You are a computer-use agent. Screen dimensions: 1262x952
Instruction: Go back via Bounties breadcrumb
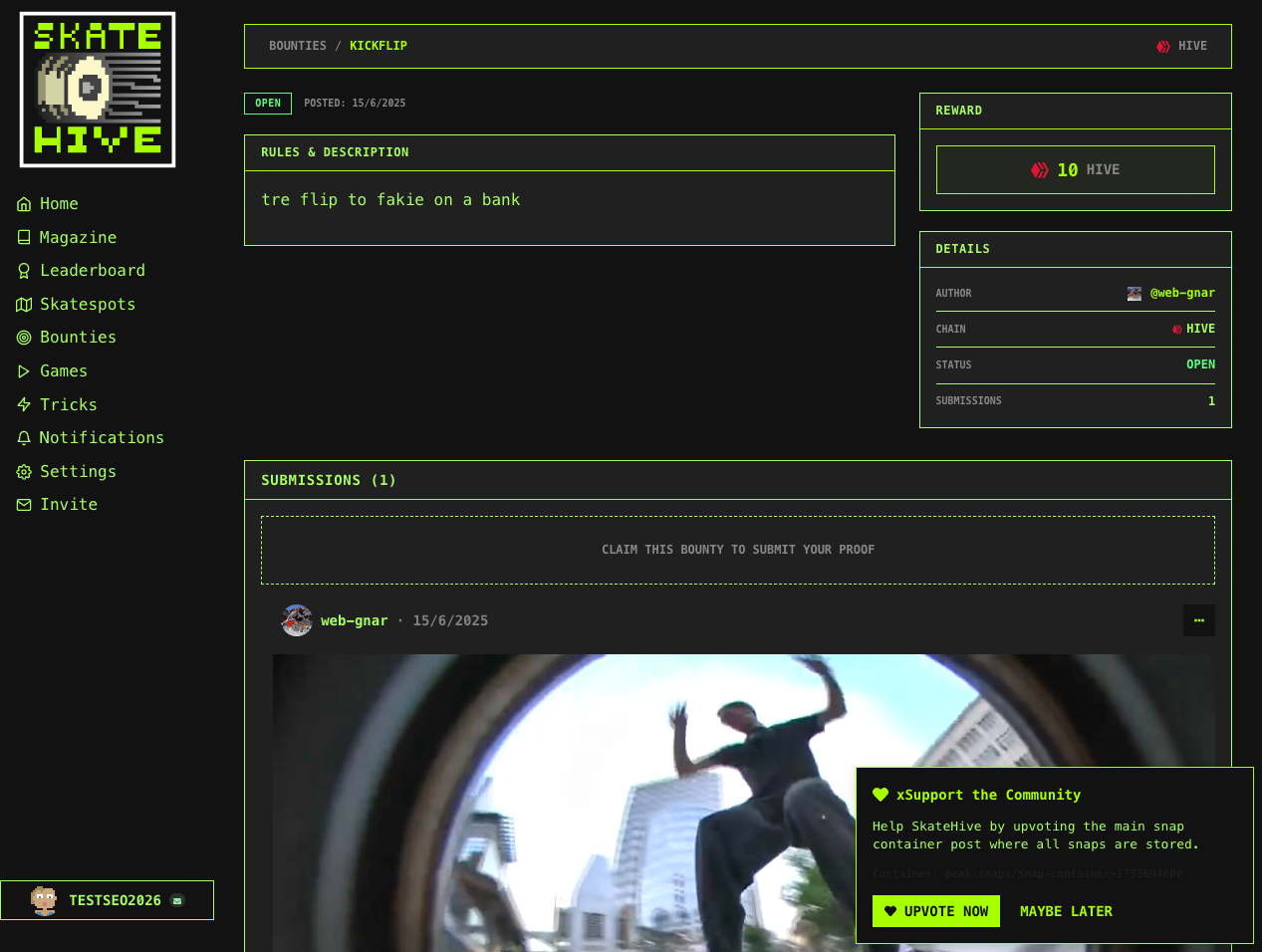297,46
